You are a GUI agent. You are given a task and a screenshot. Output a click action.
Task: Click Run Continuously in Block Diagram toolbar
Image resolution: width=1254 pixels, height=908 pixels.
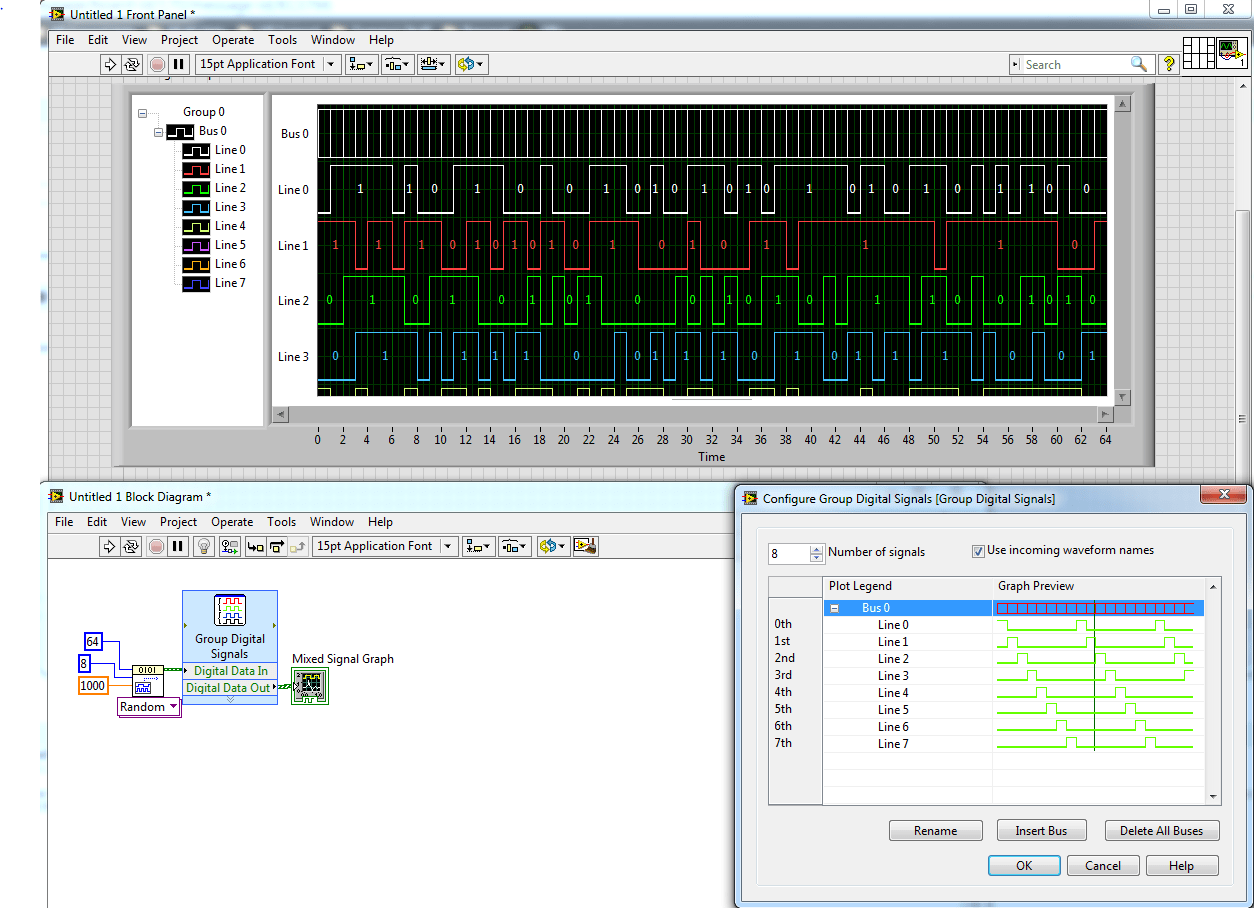131,546
